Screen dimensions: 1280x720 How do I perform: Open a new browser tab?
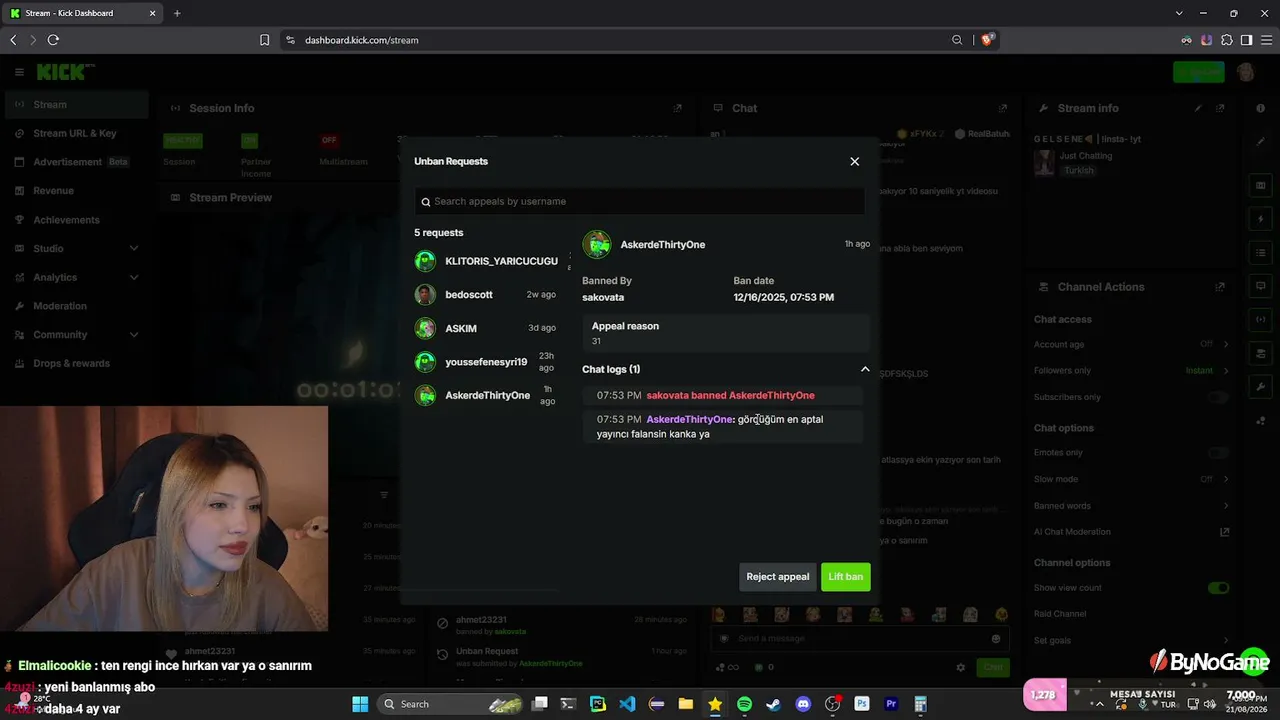click(177, 13)
